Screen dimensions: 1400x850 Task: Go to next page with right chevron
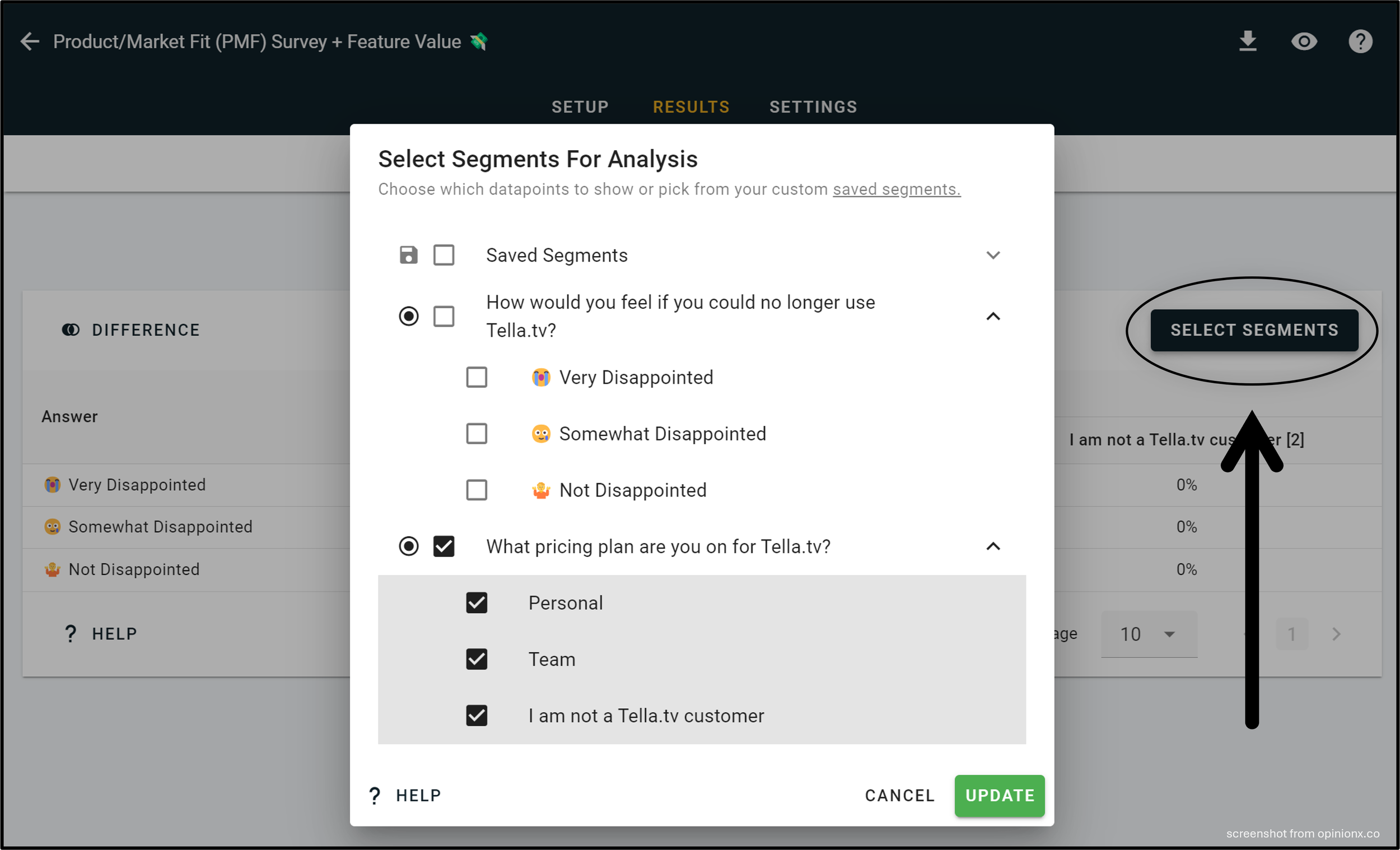click(1336, 634)
